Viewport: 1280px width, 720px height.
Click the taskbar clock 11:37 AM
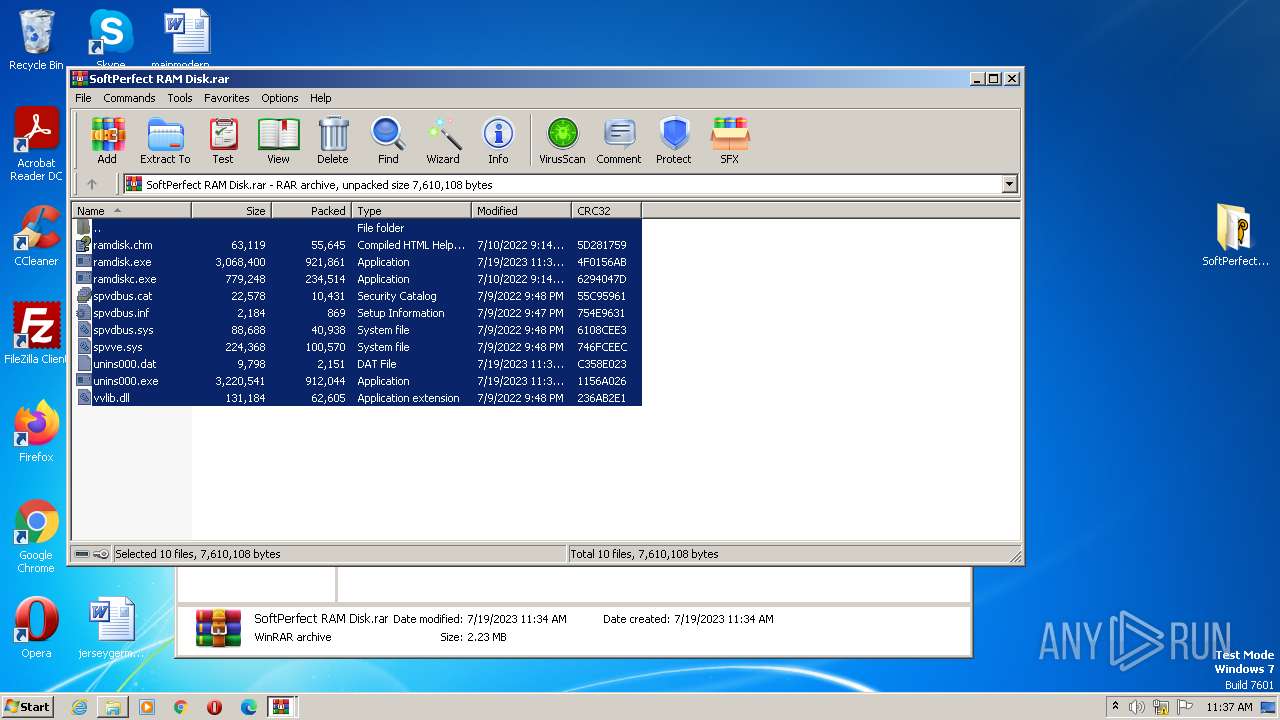(x=1229, y=707)
